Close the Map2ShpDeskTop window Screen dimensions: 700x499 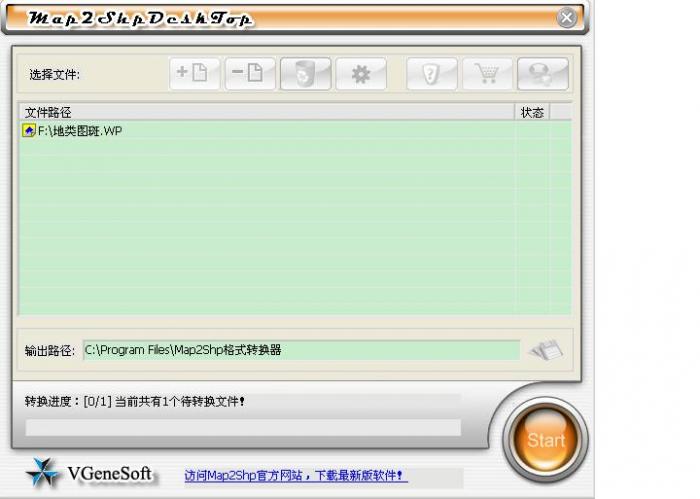point(567,18)
